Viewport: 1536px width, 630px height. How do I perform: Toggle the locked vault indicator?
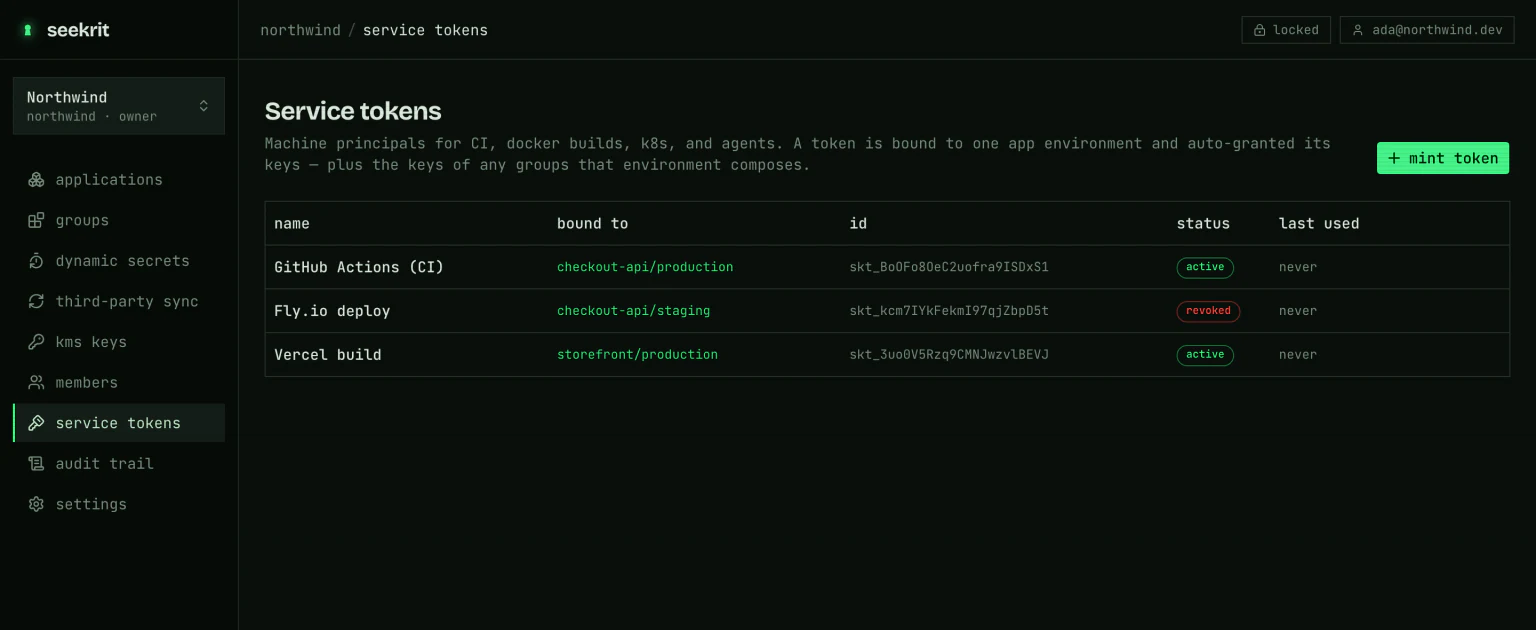pos(1286,30)
